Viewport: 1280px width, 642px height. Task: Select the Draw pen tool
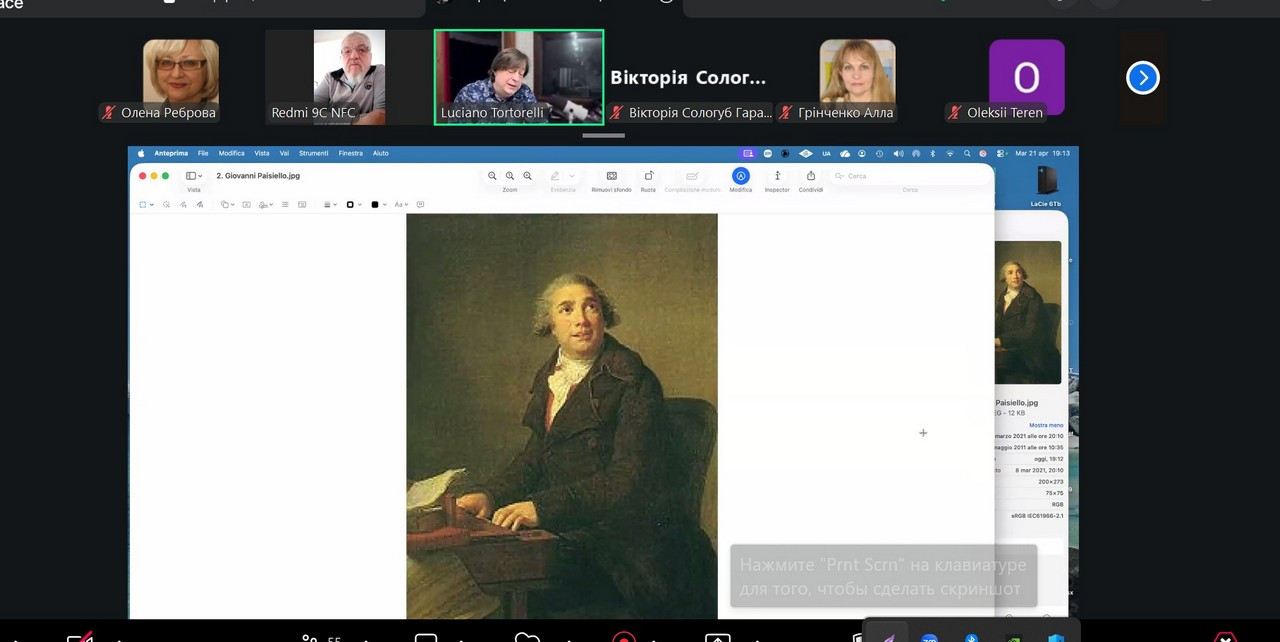click(200, 204)
